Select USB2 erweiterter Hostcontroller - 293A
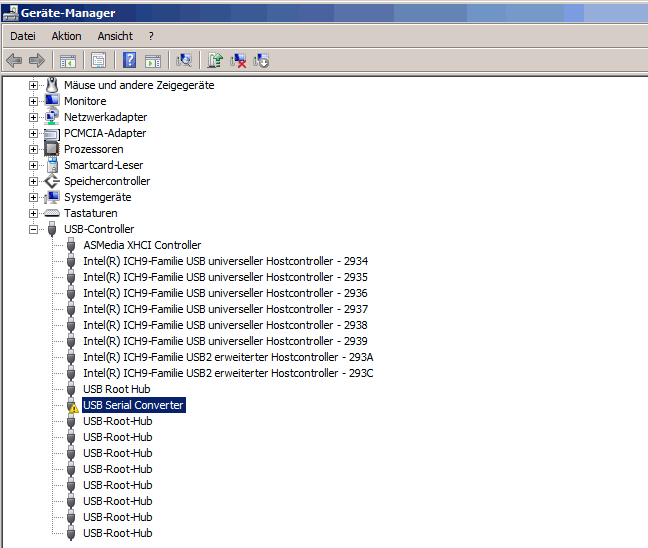 coord(228,357)
